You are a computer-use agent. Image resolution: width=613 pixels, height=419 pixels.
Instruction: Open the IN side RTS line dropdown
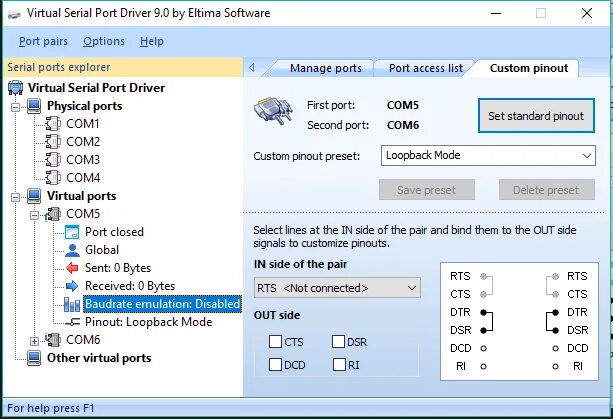pos(337,288)
